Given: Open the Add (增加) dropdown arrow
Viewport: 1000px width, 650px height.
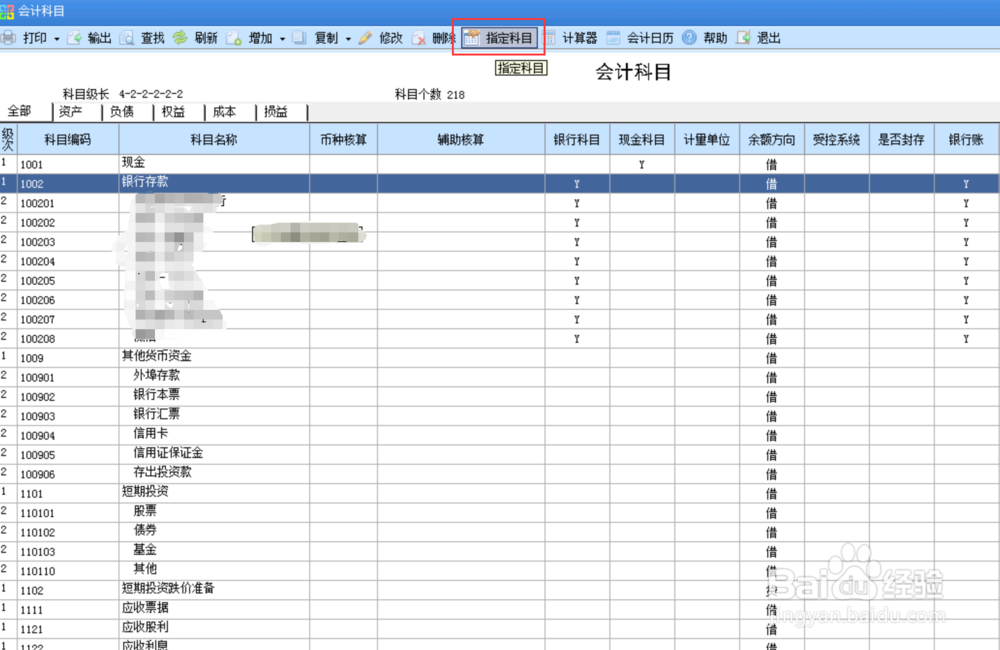Looking at the screenshot, I should pos(283,39).
